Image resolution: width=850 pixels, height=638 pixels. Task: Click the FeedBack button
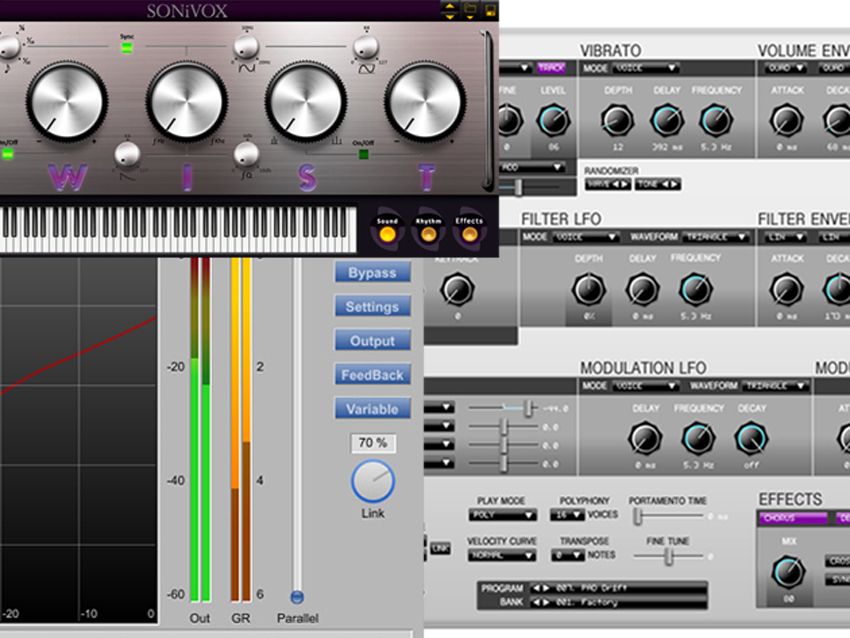(372, 375)
